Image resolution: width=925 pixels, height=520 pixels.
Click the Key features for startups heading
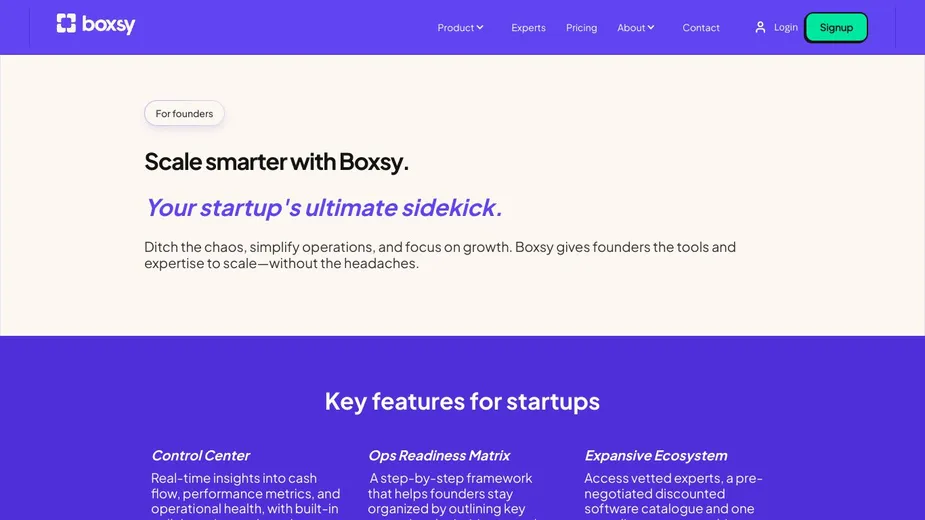[462, 401]
